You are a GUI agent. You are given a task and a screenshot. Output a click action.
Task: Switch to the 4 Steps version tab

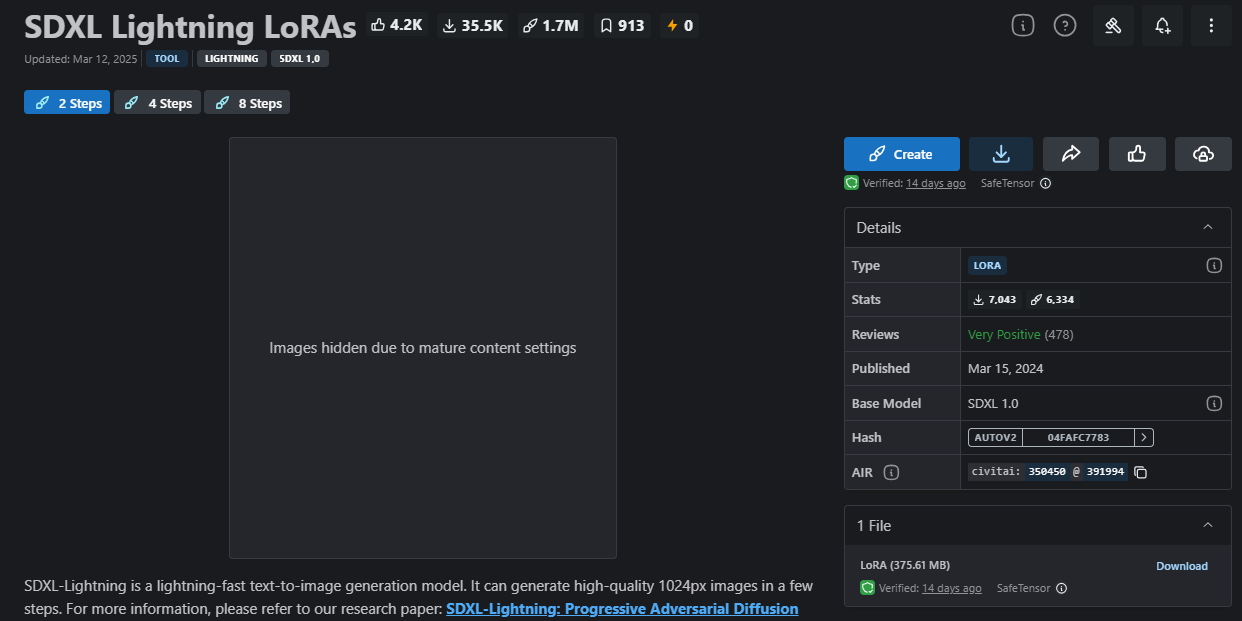click(x=158, y=103)
